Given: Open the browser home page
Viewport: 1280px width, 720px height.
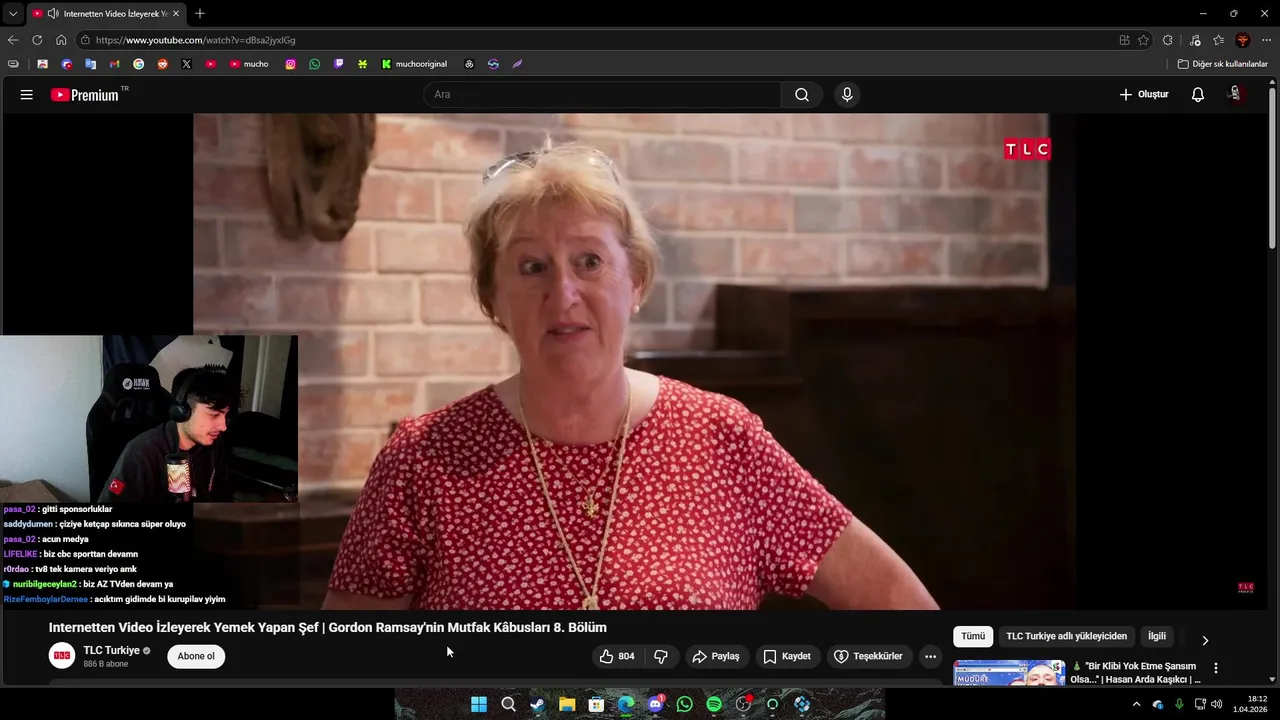Looking at the screenshot, I should (61, 40).
